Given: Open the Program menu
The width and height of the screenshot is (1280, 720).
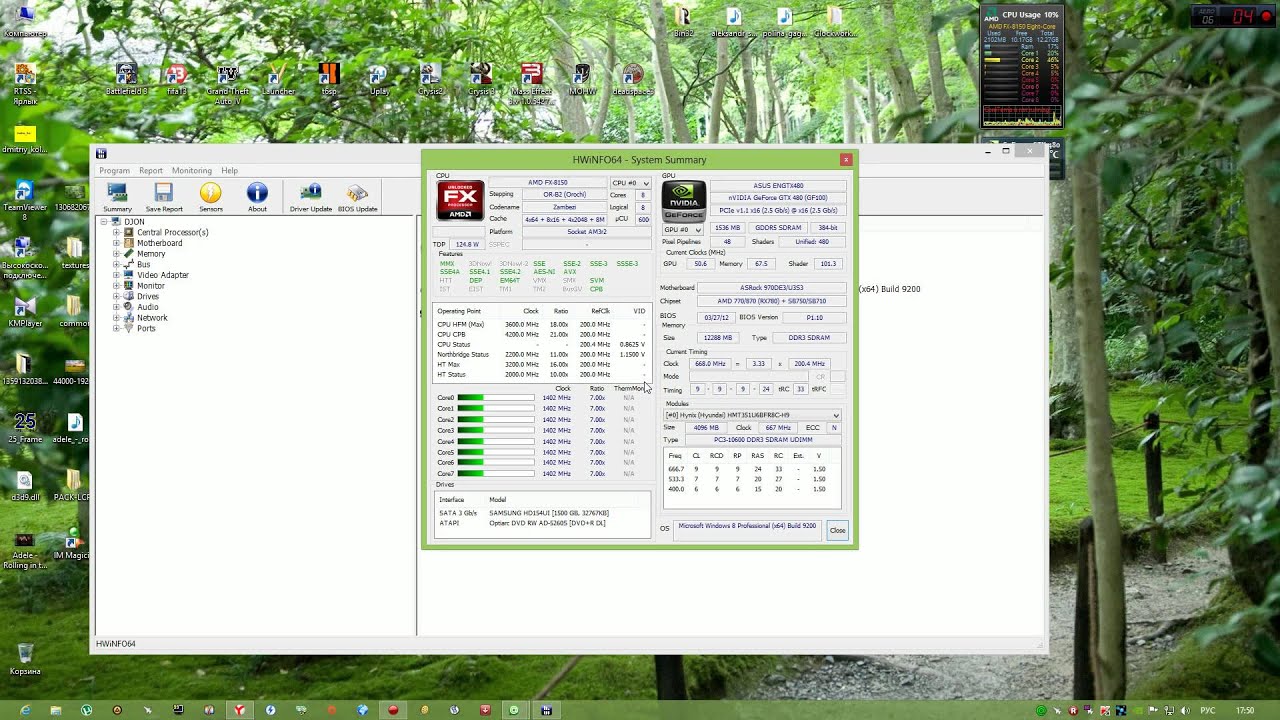Looking at the screenshot, I should tap(114, 171).
